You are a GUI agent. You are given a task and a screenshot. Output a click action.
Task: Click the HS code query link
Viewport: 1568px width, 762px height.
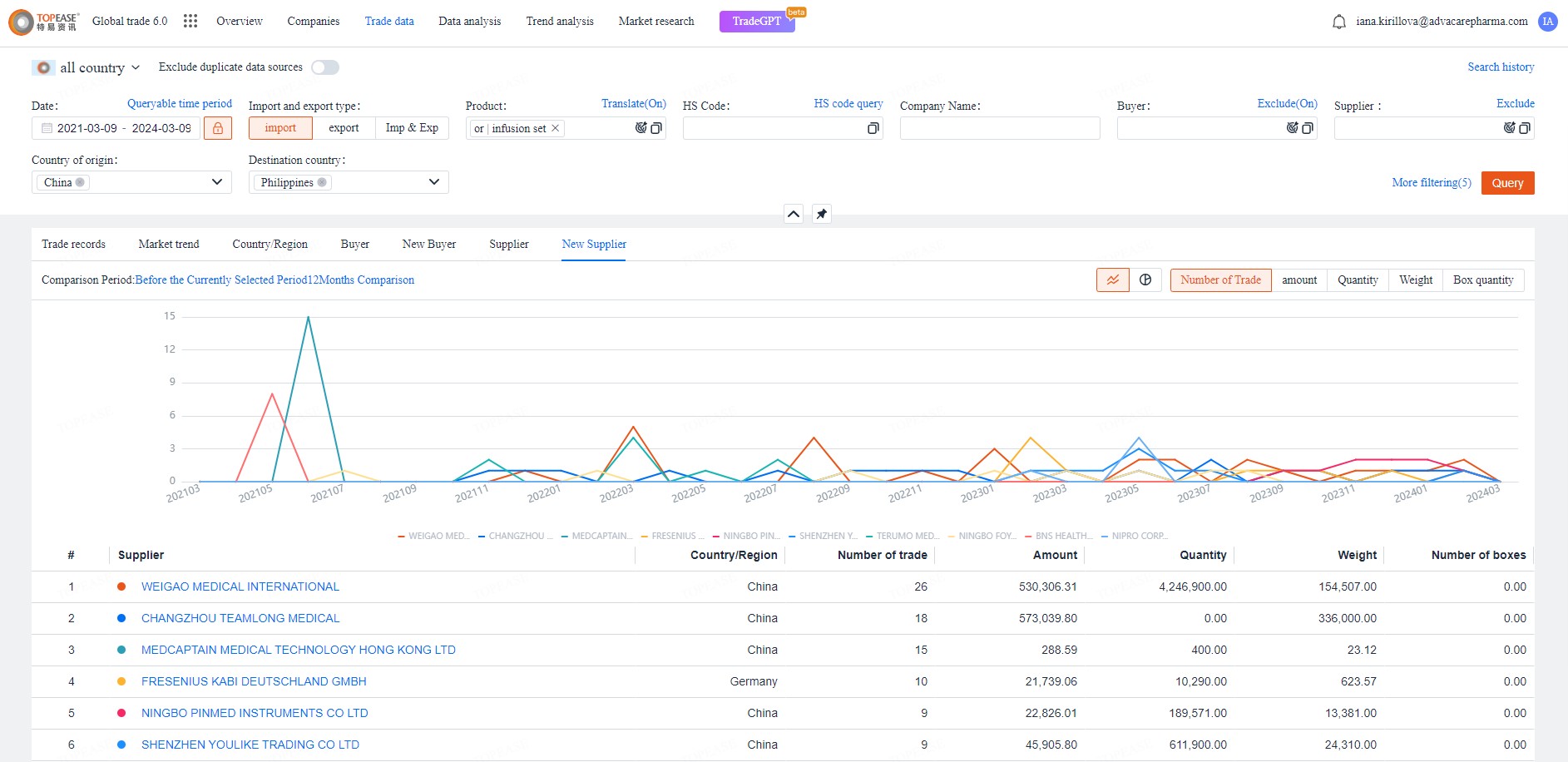[x=848, y=104]
